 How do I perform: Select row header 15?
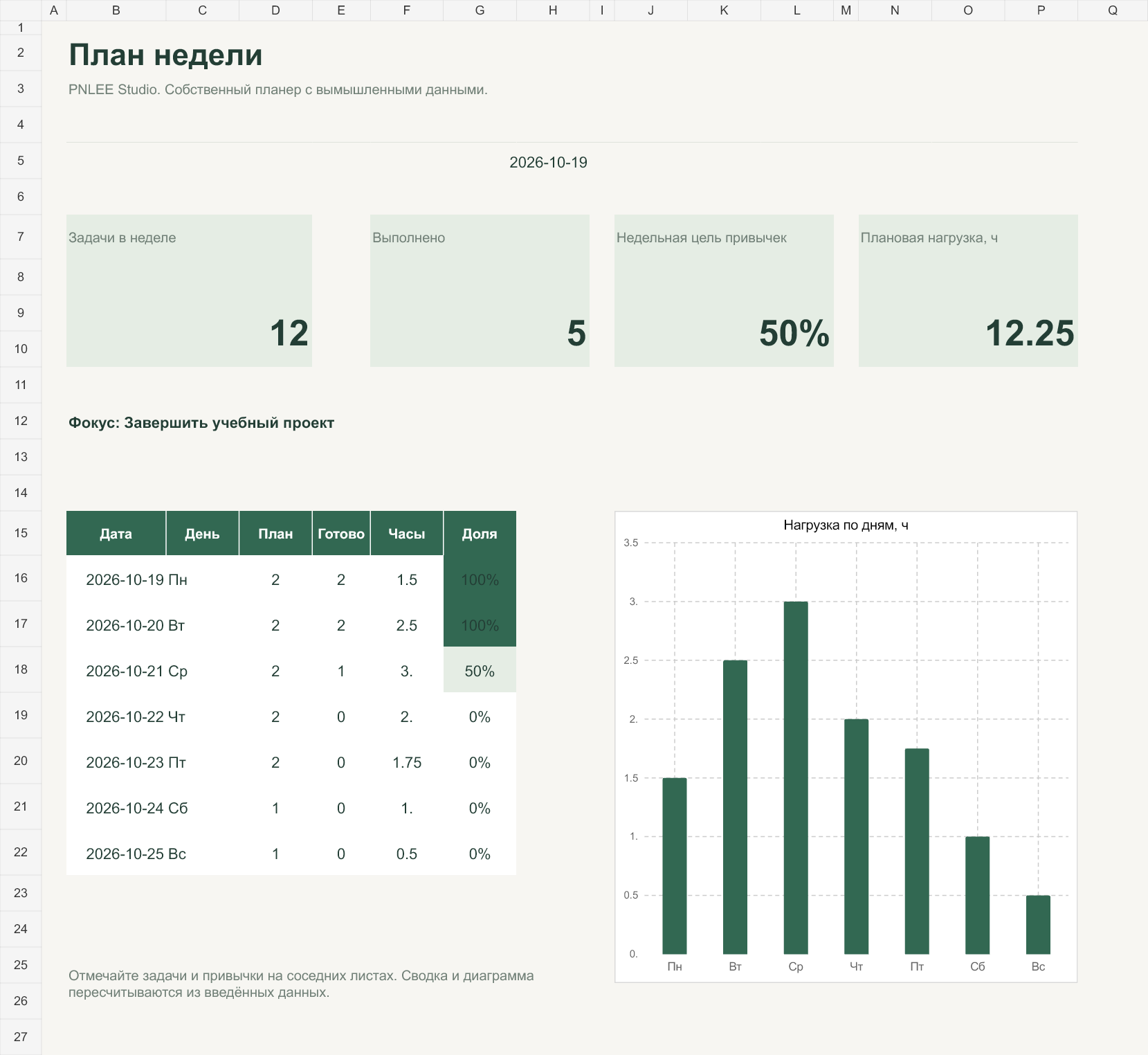click(x=21, y=533)
